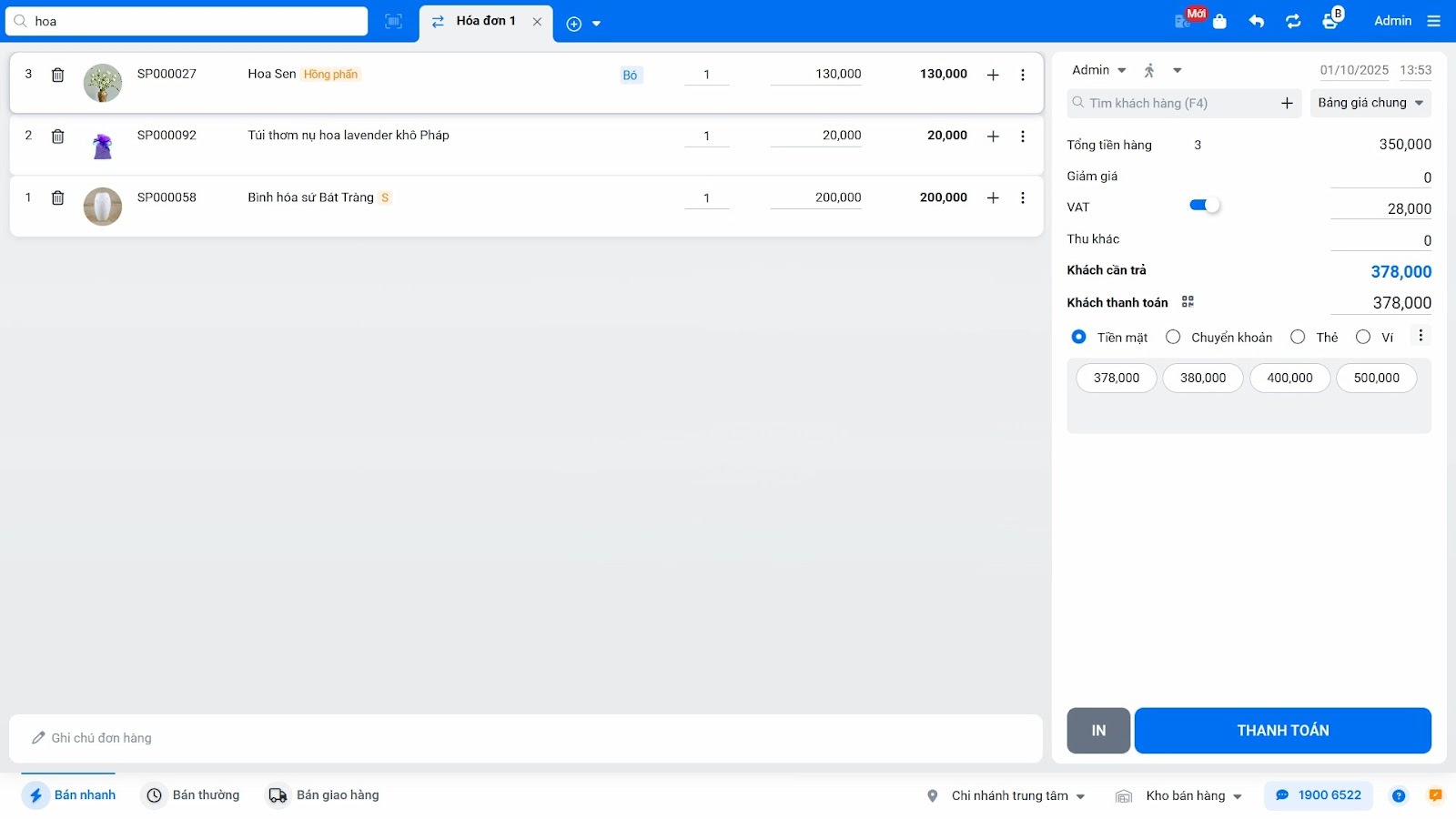Switch to Hóa đơn 1 tab

pos(486,21)
